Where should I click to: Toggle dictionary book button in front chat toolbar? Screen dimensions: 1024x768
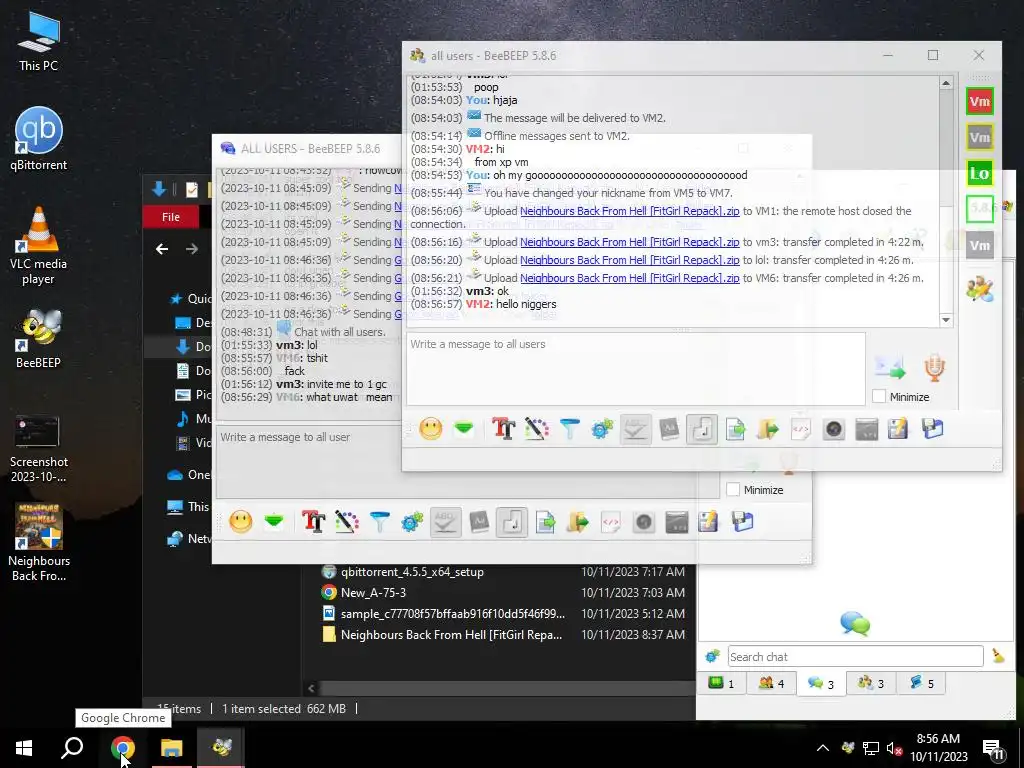point(669,429)
